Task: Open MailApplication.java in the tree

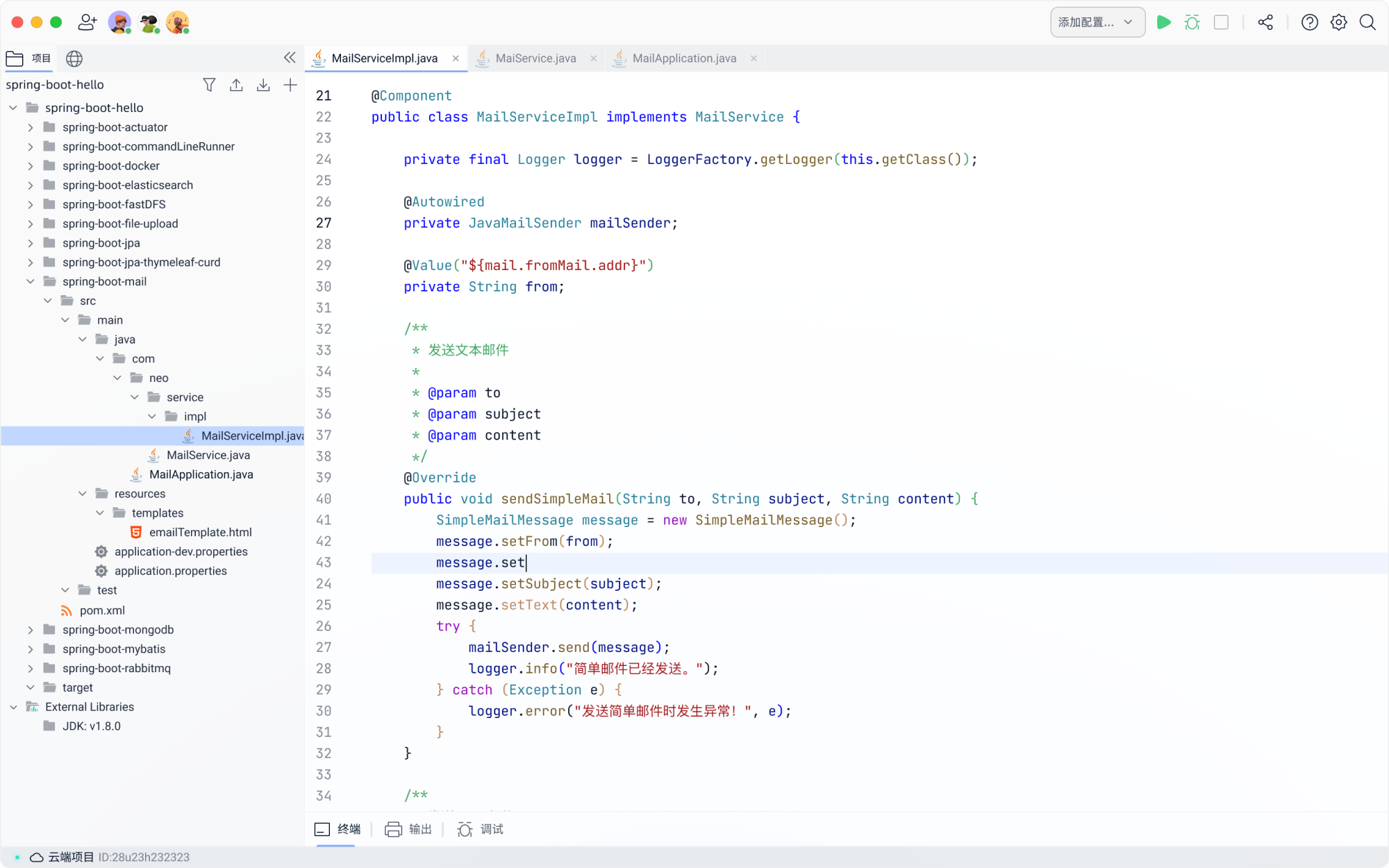Action: (201, 474)
